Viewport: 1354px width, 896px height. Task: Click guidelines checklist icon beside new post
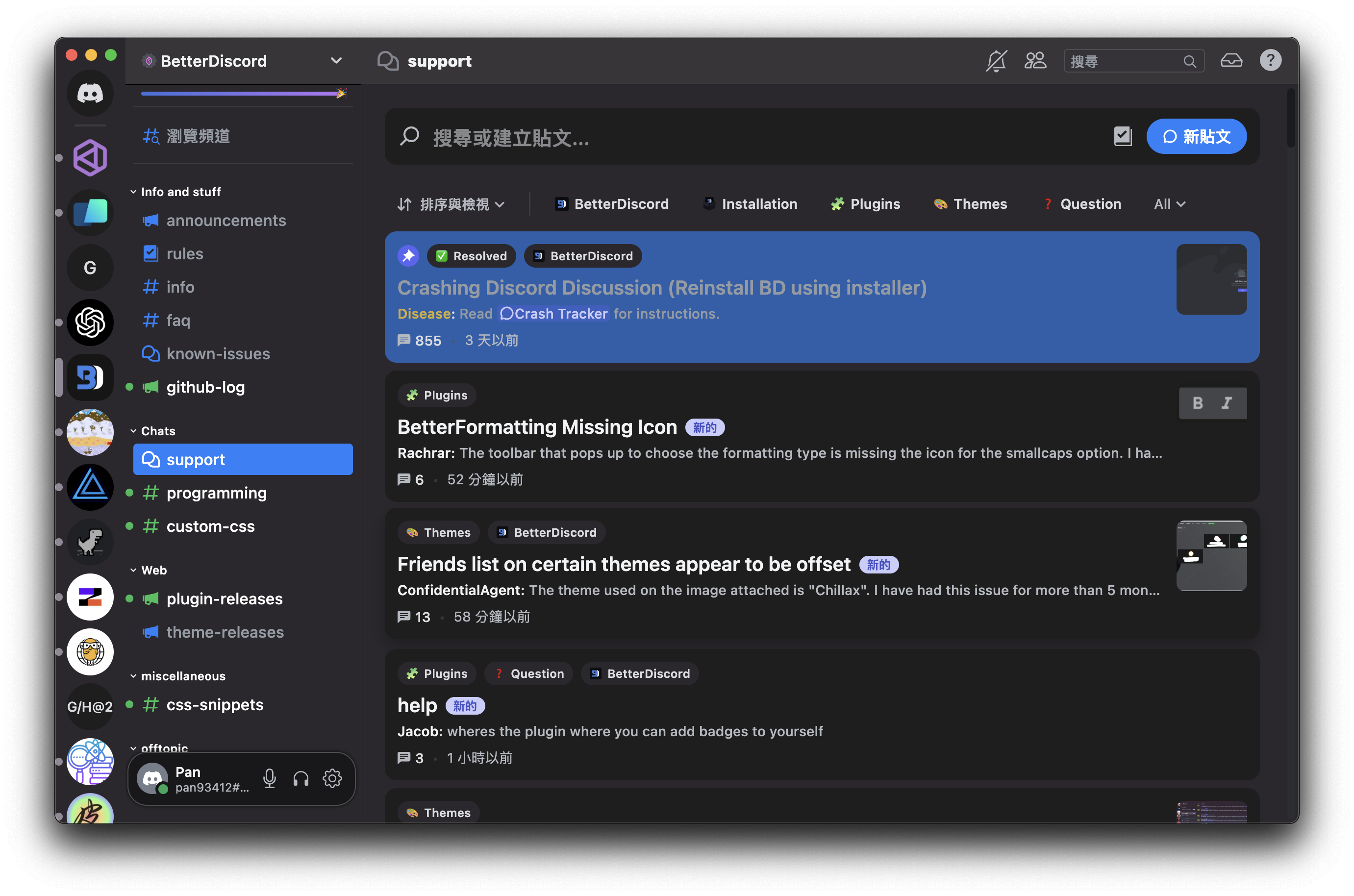pos(1123,137)
